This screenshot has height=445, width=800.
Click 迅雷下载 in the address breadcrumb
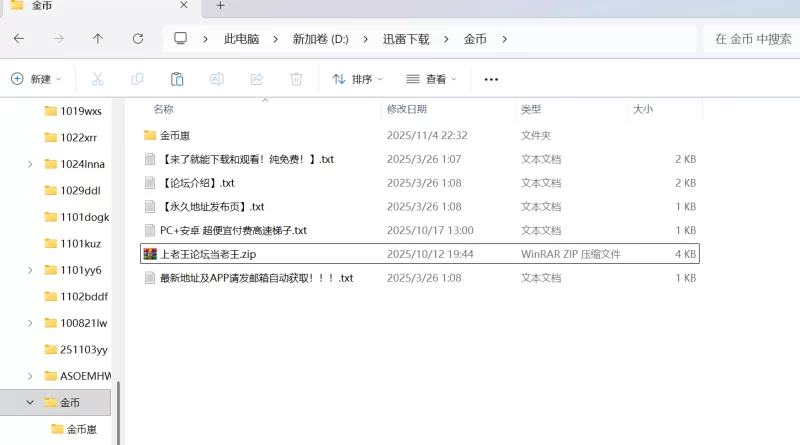pyautogui.click(x=405, y=39)
